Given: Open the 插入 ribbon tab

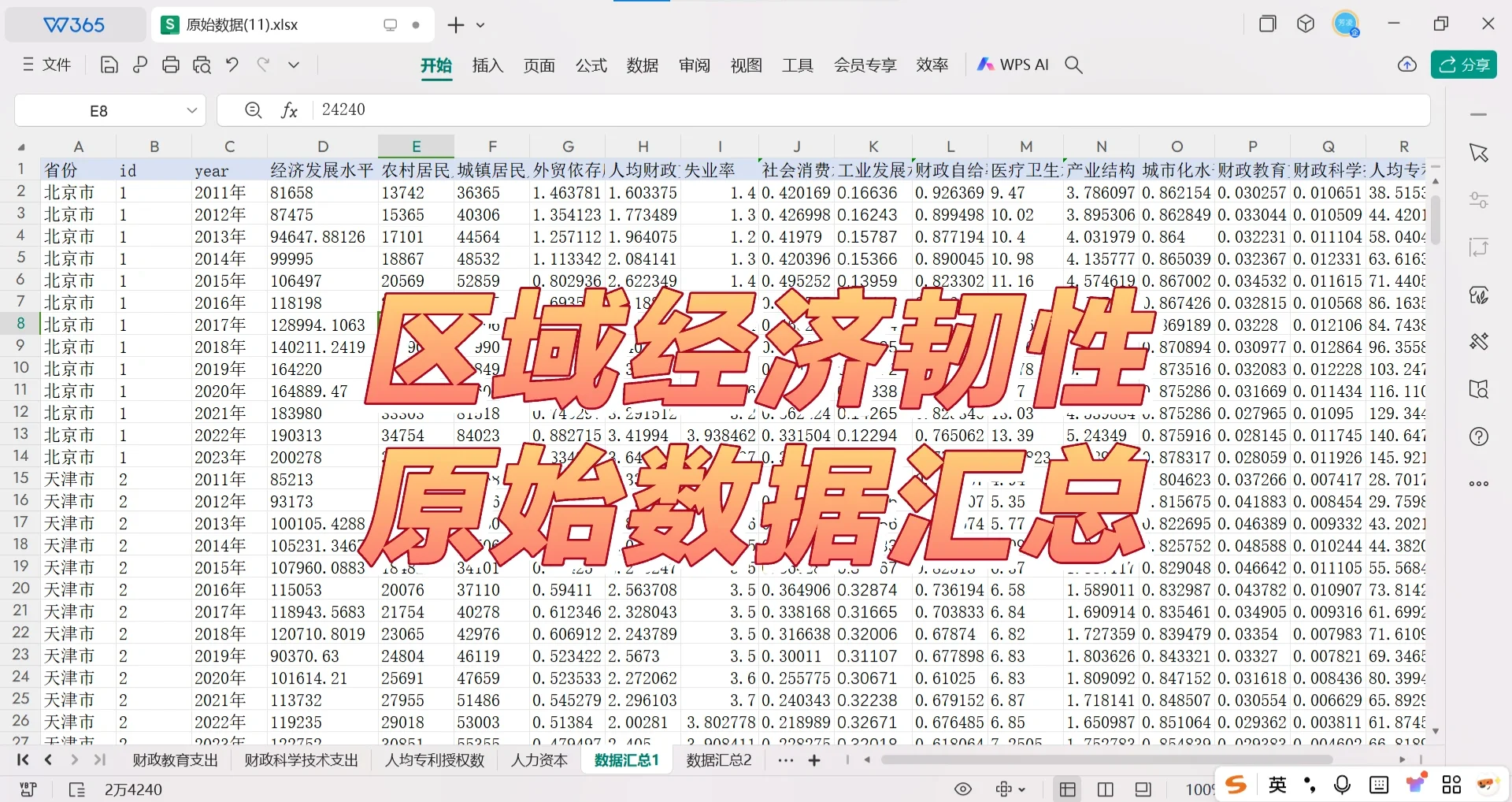Looking at the screenshot, I should (487, 65).
